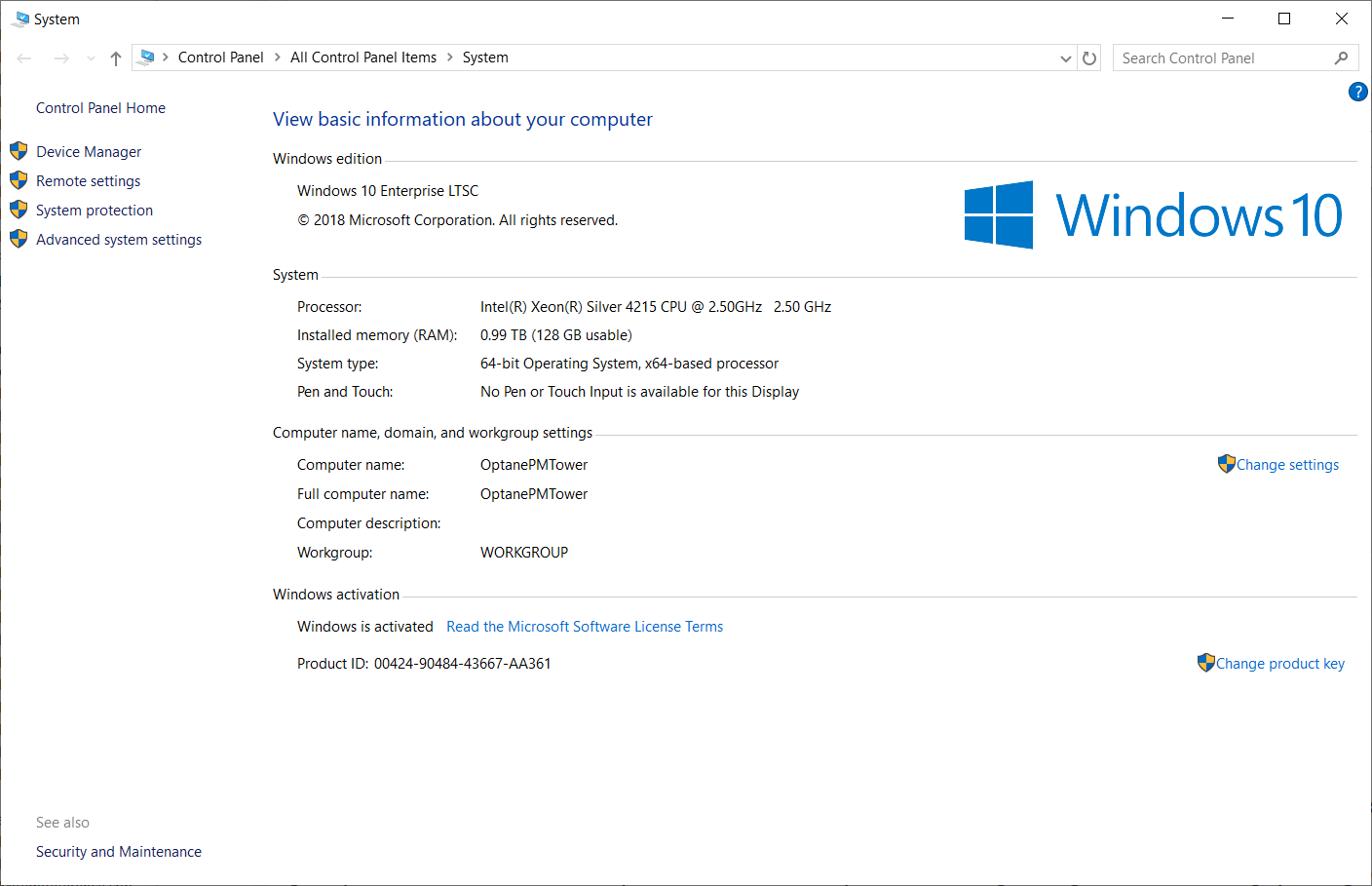Open Security and Maintenance

pyautogui.click(x=119, y=852)
